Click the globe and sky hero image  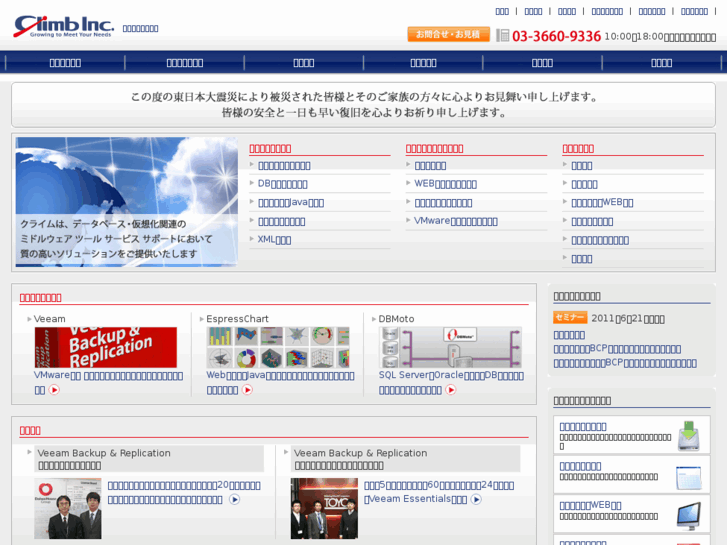127,202
